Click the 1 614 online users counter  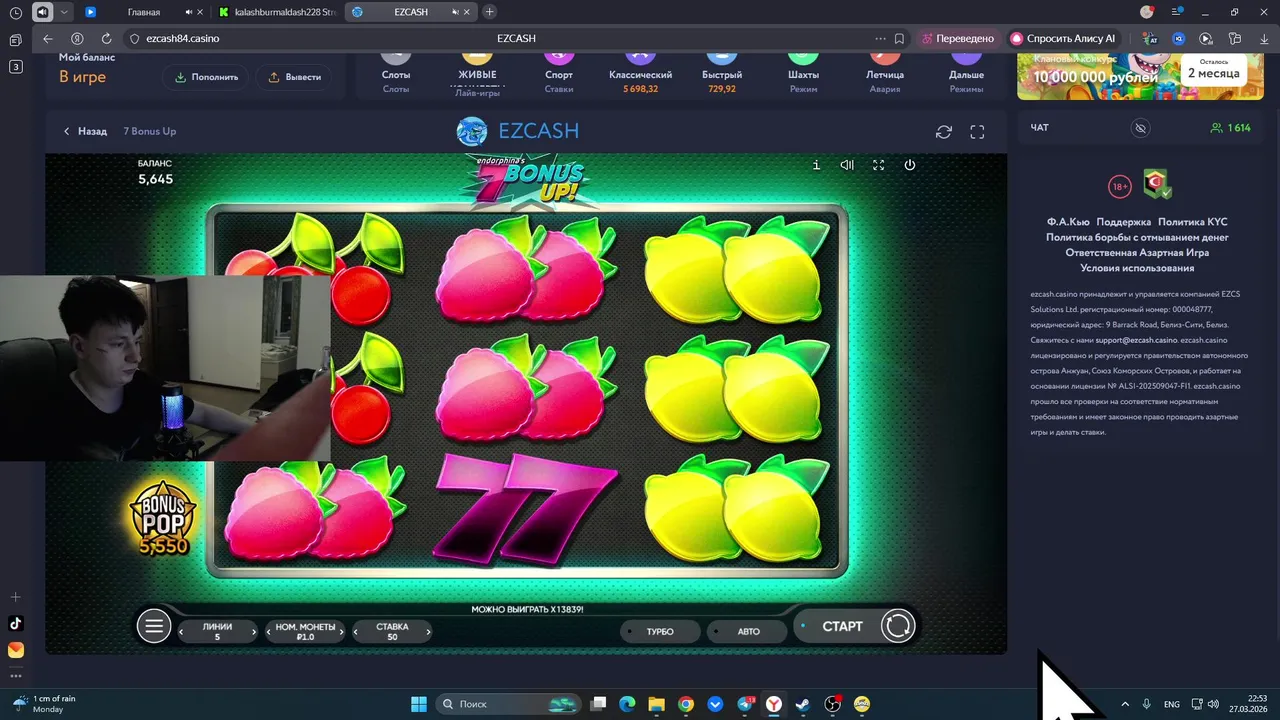pos(1230,128)
